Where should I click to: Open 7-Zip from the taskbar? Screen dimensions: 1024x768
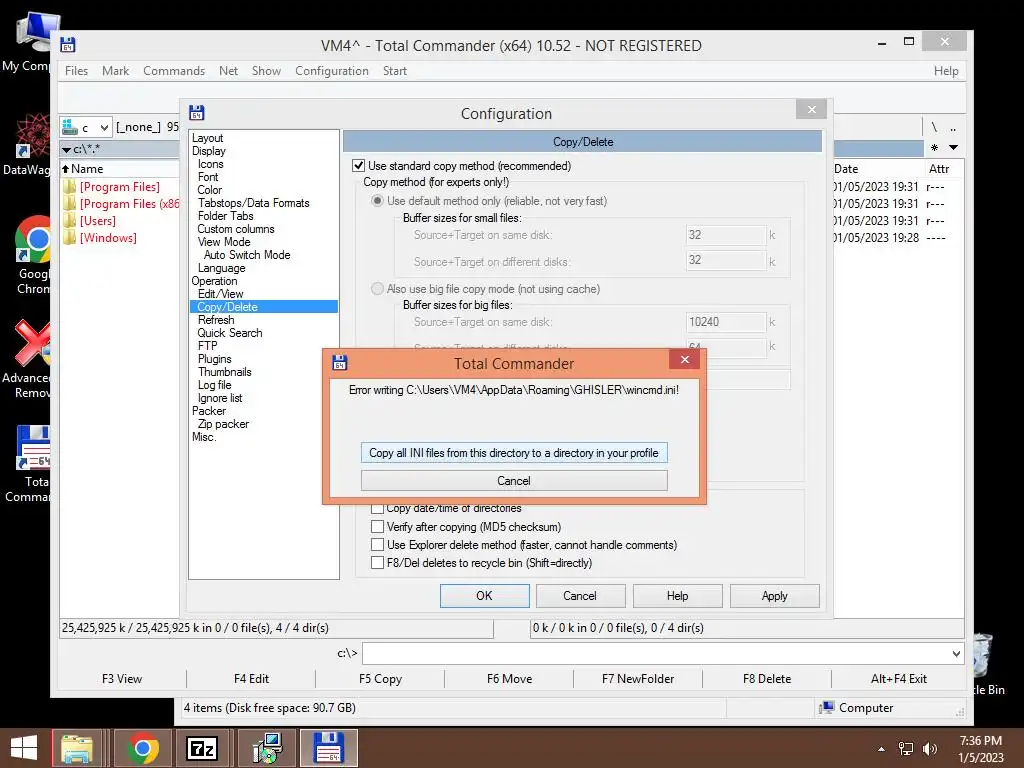click(x=202, y=748)
